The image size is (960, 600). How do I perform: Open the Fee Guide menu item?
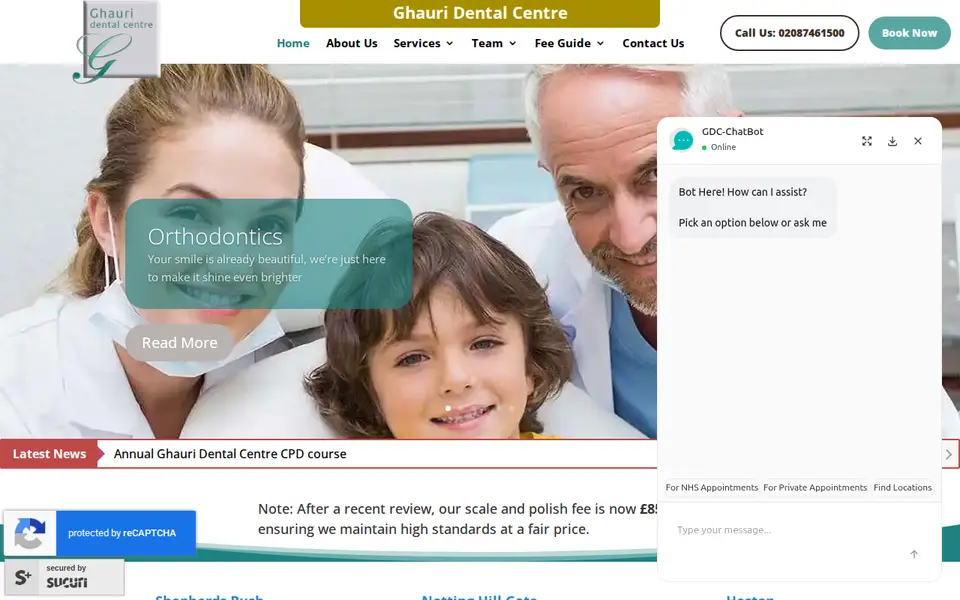(563, 43)
